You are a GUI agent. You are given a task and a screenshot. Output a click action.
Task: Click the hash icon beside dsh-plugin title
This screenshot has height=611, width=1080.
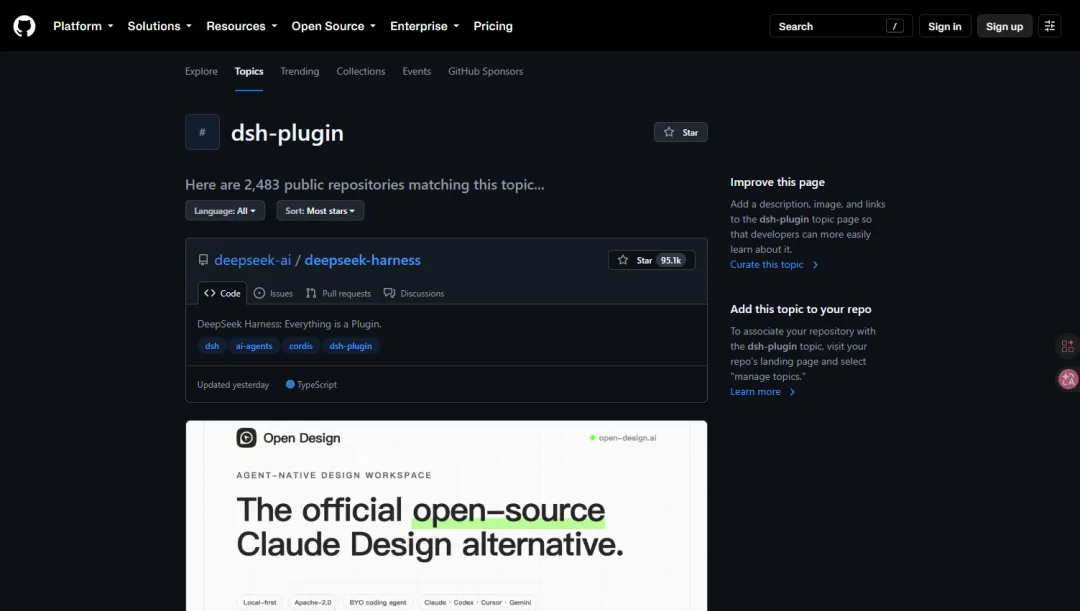click(202, 132)
